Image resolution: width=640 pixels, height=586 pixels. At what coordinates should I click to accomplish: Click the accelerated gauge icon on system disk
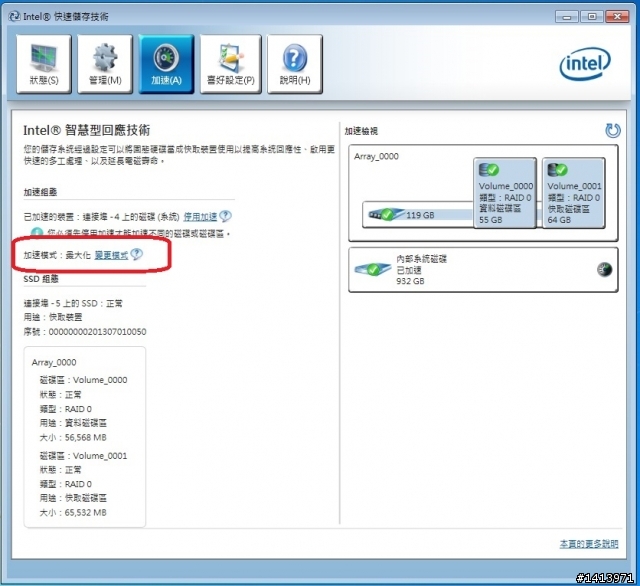[x=604, y=270]
